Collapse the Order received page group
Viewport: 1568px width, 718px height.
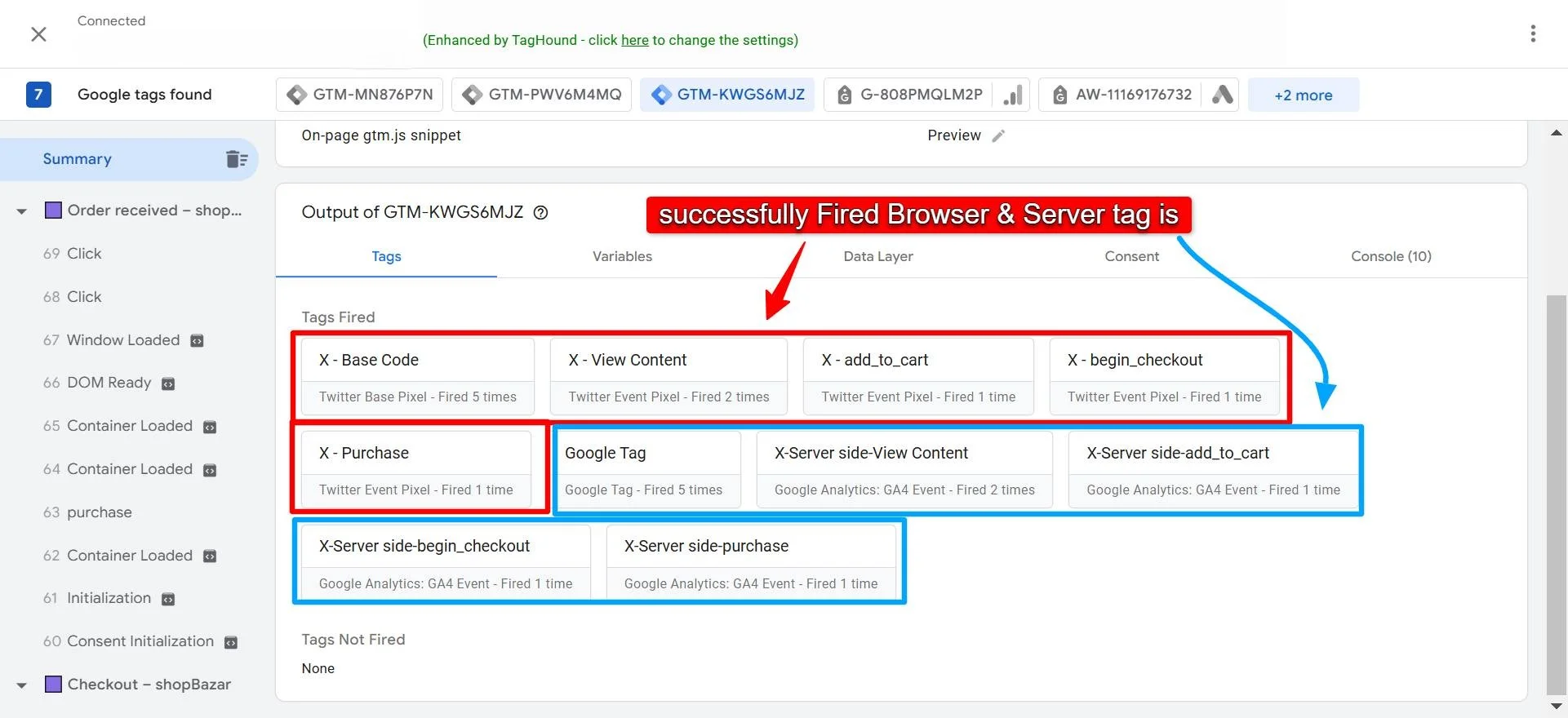(x=22, y=211)
